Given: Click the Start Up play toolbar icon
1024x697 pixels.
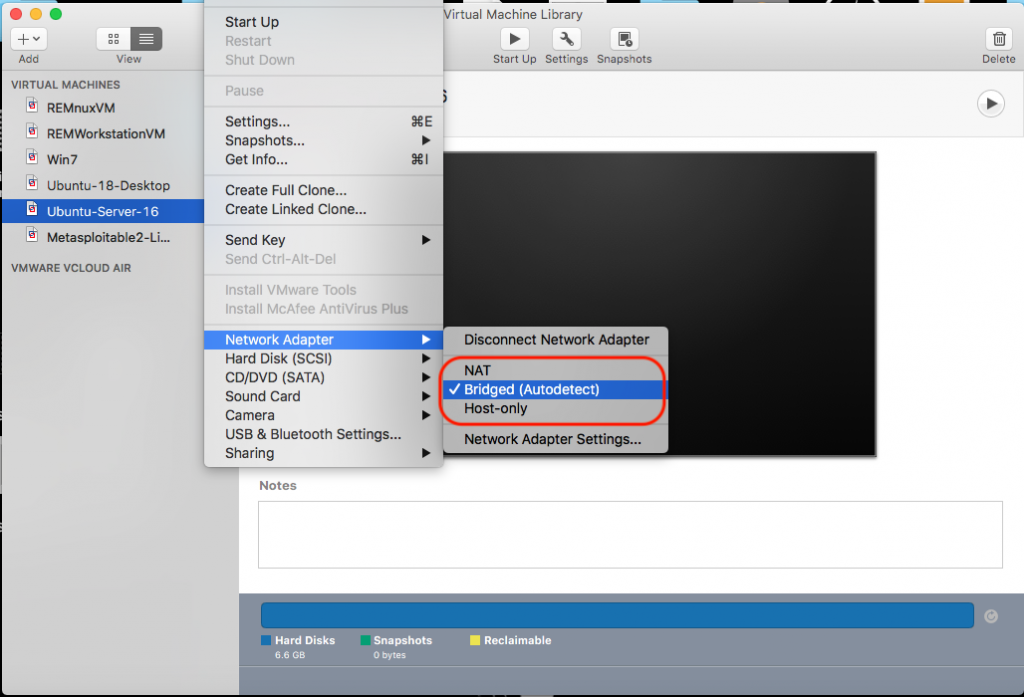Looking at the screenshot, I should point(515,39).
